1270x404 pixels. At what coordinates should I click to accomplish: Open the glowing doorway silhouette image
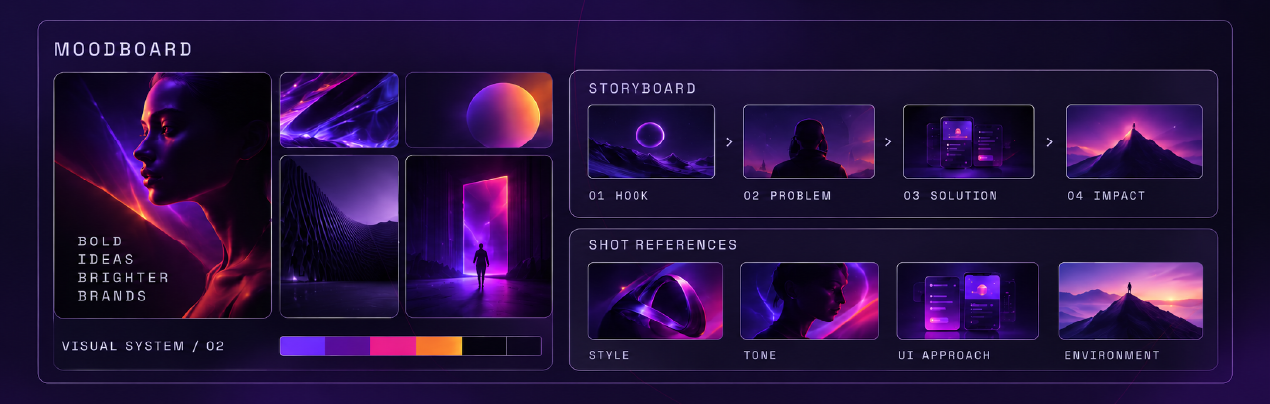[x=479, y=236]
